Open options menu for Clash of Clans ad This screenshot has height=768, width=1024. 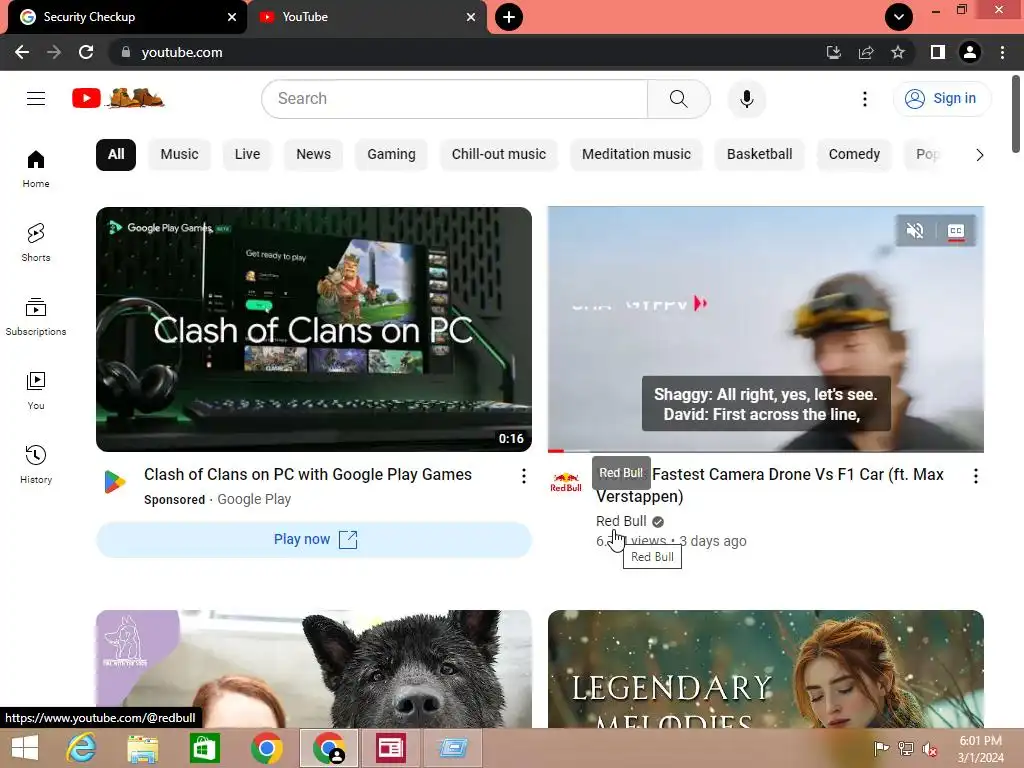(x=523, y=476)
